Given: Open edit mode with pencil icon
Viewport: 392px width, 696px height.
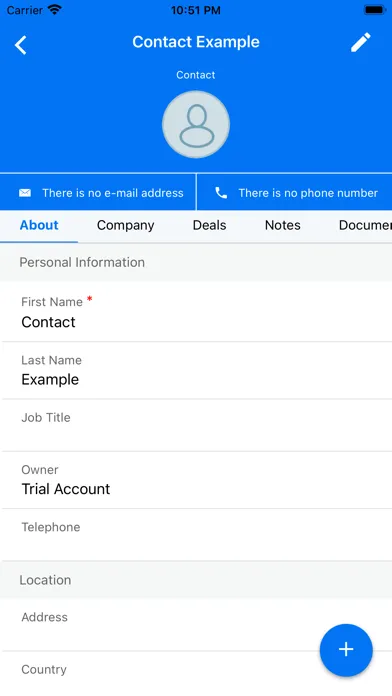Looking at the screenshot, I should tap(360, 43).
